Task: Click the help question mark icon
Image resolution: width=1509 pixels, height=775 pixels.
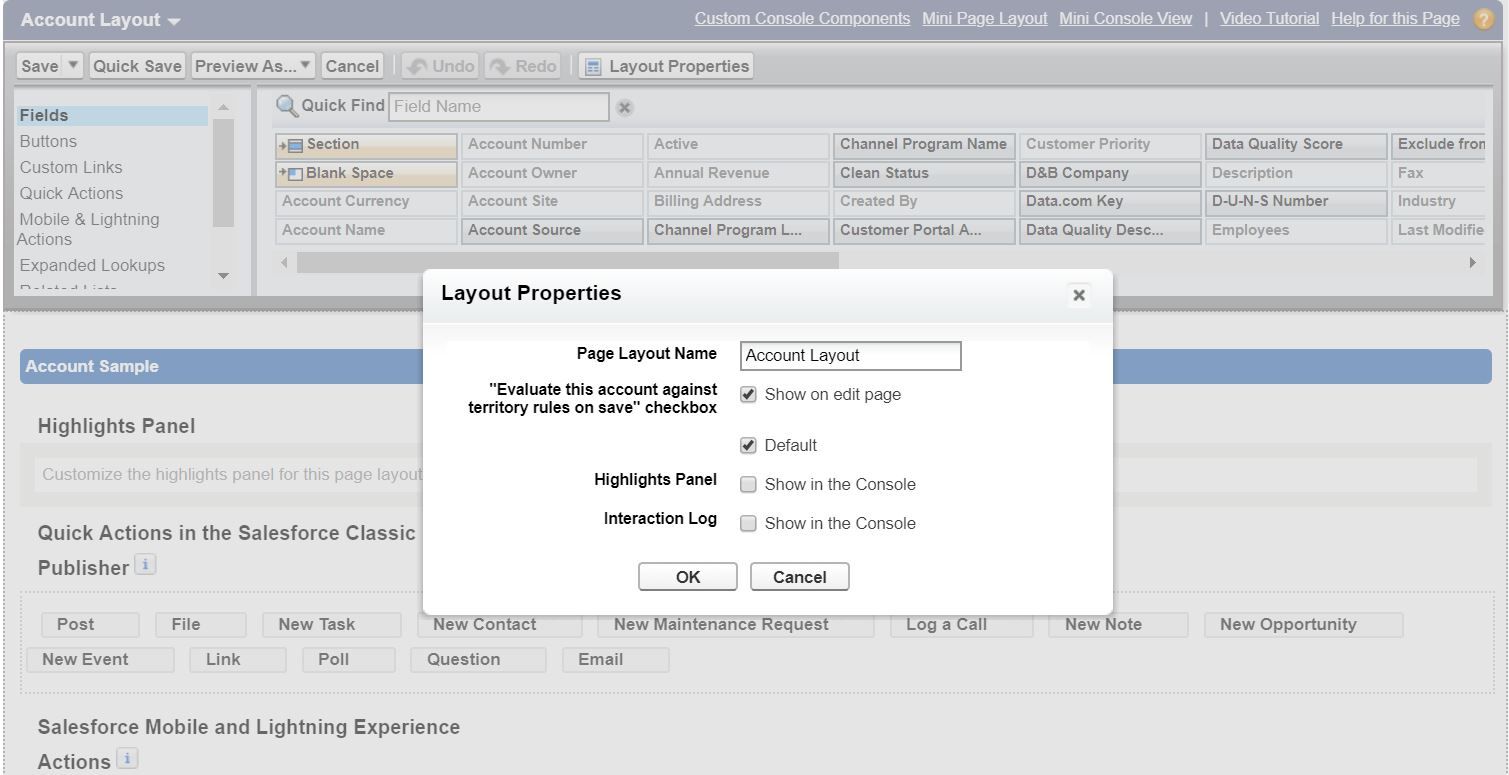Action: coord(1482,20)
